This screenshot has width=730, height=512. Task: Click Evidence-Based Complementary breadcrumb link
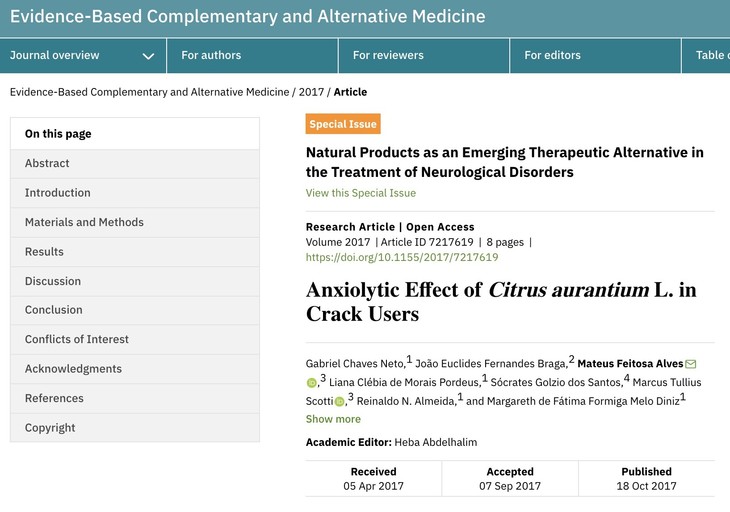(x=149, y=92)
